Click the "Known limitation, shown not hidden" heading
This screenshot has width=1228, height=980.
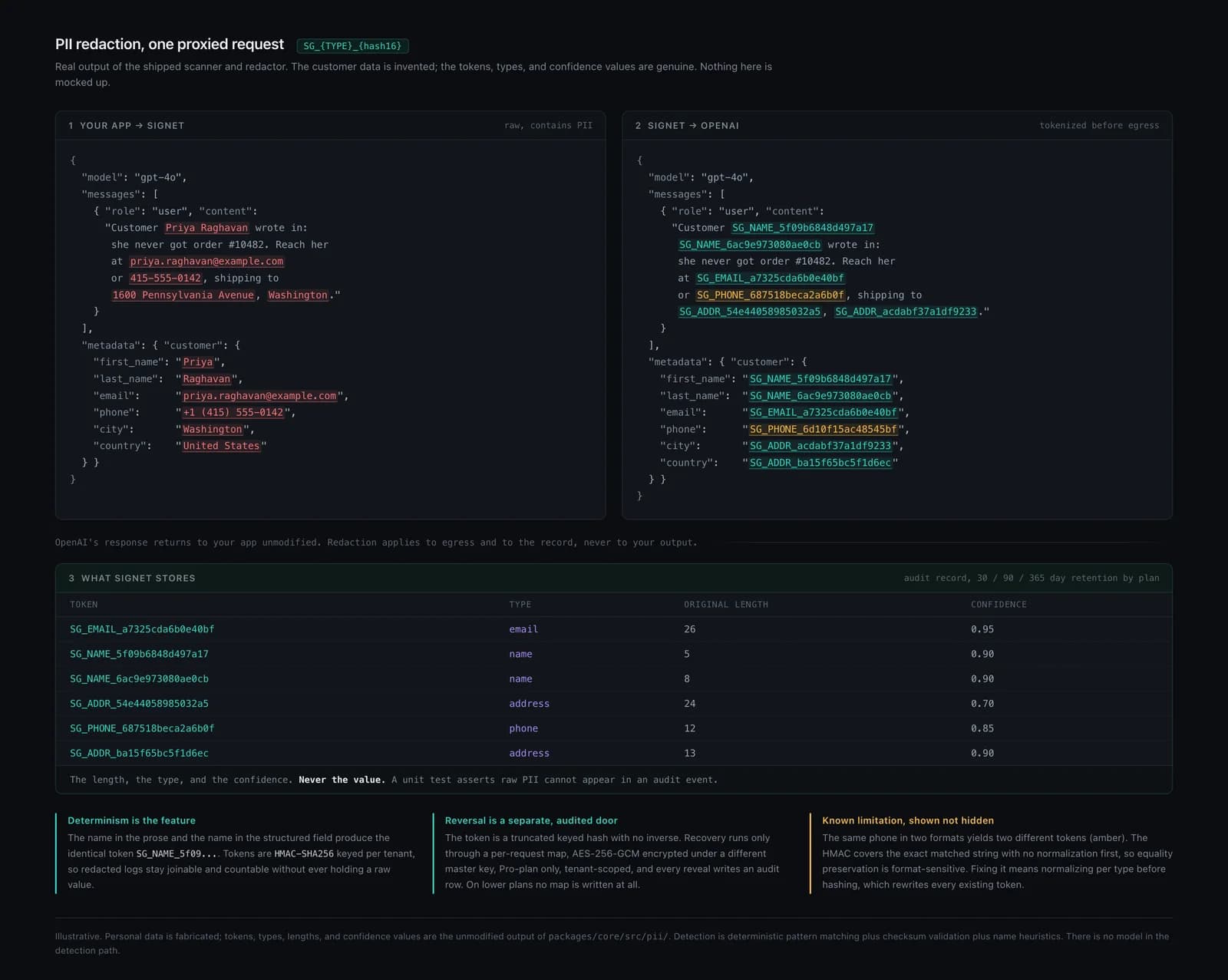pyautogui.click(x=908, y=820)
